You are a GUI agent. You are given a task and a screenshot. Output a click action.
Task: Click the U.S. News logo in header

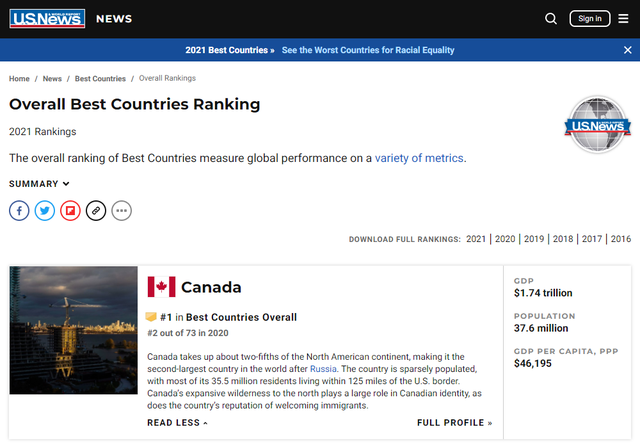(x=47, y=19)
